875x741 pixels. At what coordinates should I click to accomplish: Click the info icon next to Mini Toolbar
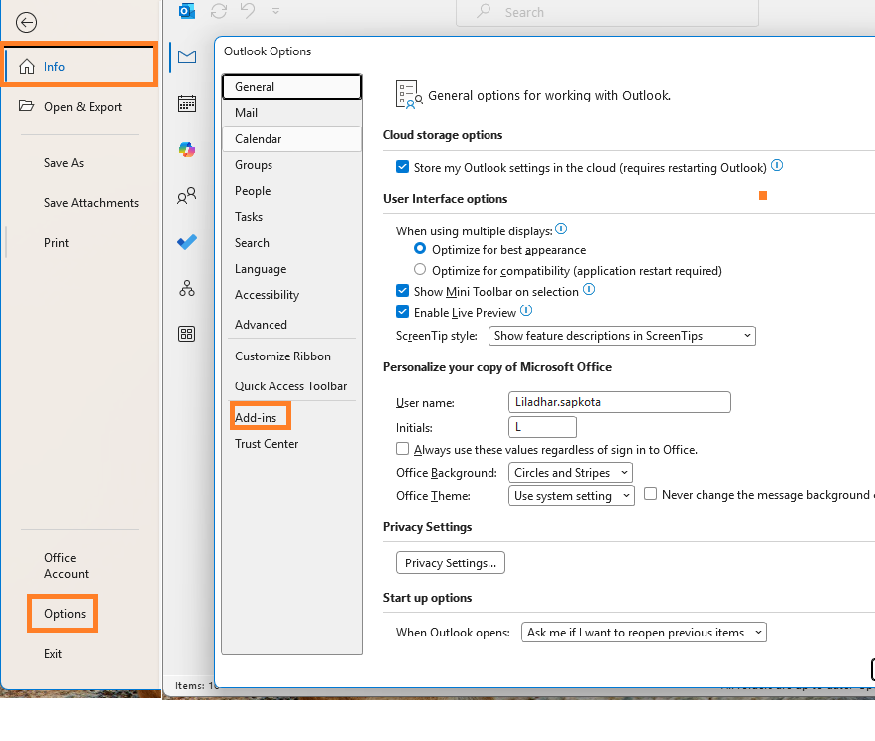pyautogui.click(x=589, y=290)
